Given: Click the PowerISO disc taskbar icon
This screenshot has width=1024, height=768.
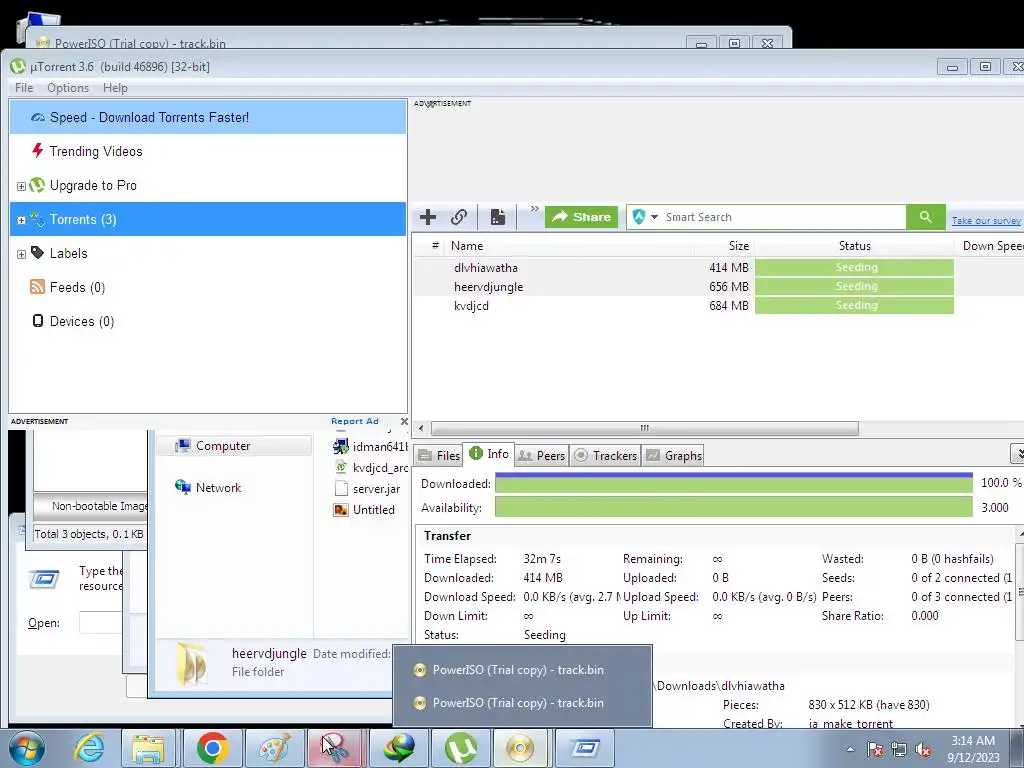Looking at the screenshot, I should pos(520,748).
